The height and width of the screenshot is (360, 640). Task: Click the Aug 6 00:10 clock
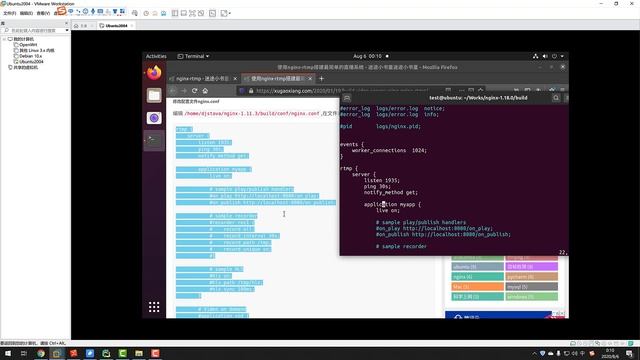367,56
